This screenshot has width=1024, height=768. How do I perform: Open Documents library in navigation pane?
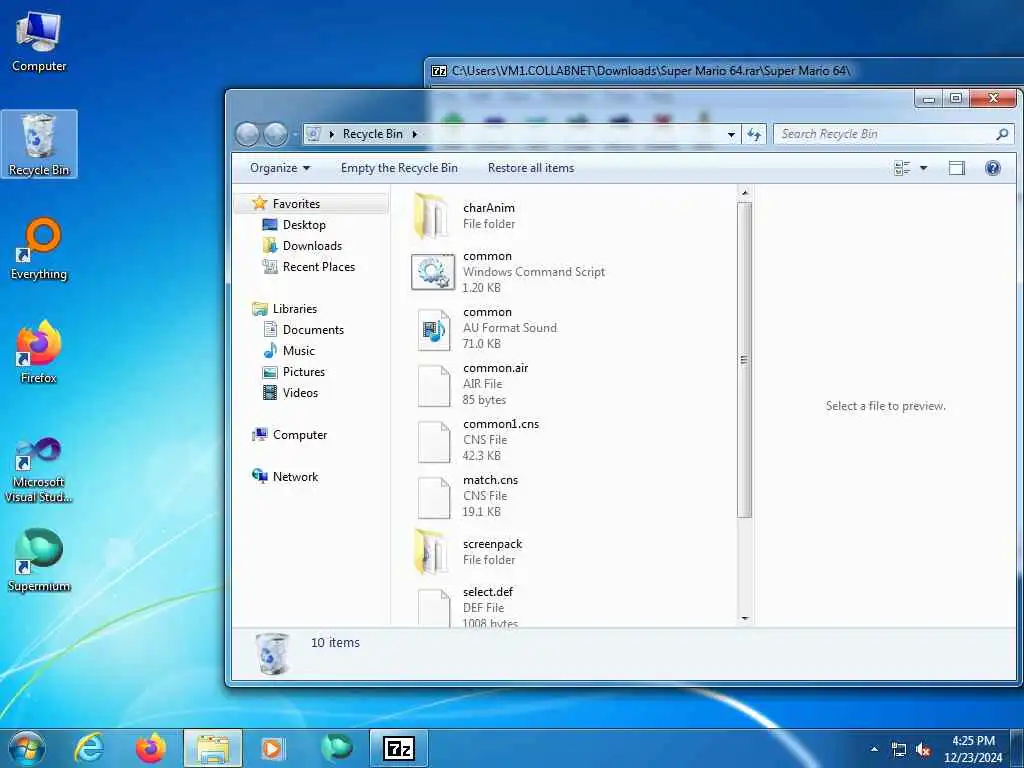click(x=313, y=330)
